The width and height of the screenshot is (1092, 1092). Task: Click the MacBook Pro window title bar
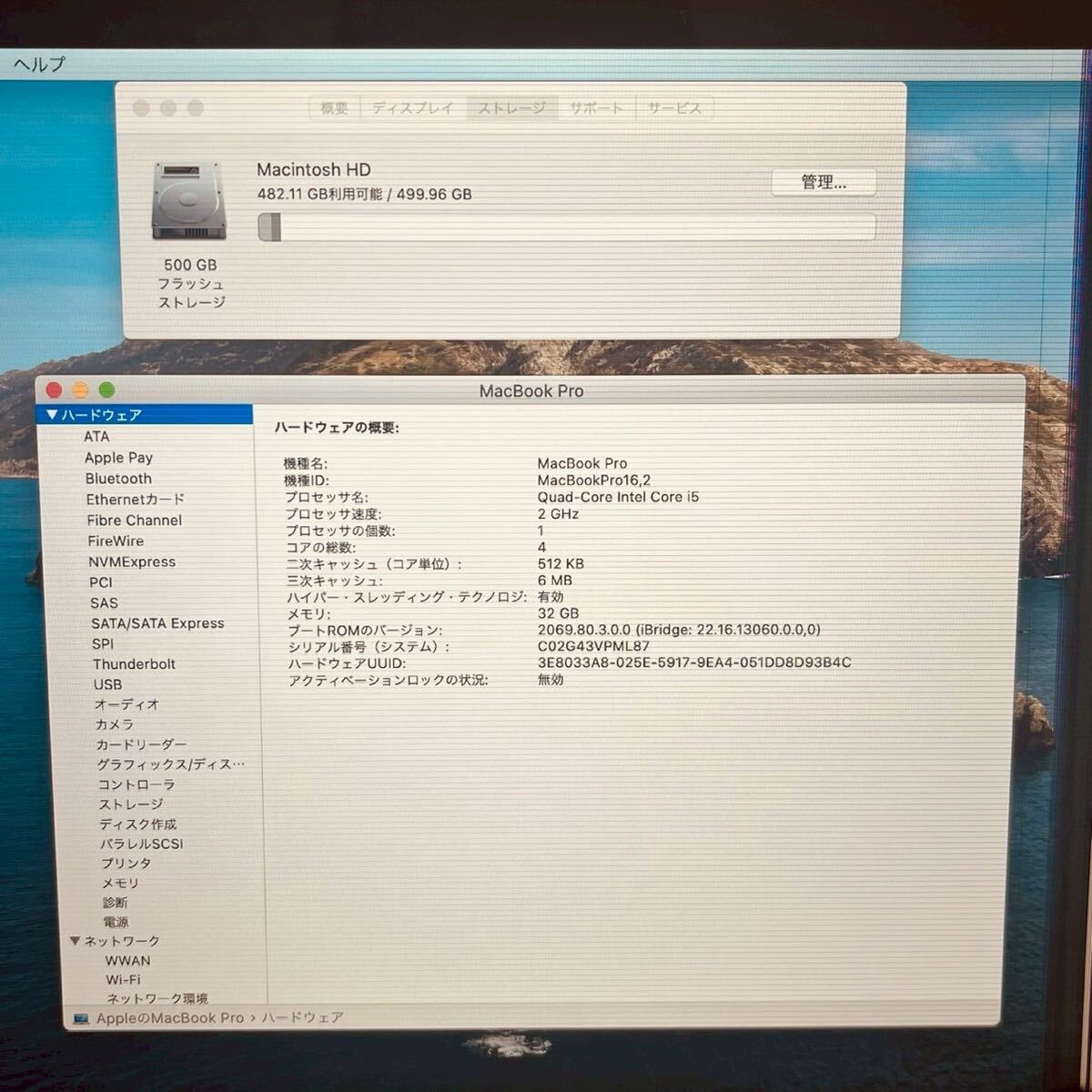click(531, 391)
